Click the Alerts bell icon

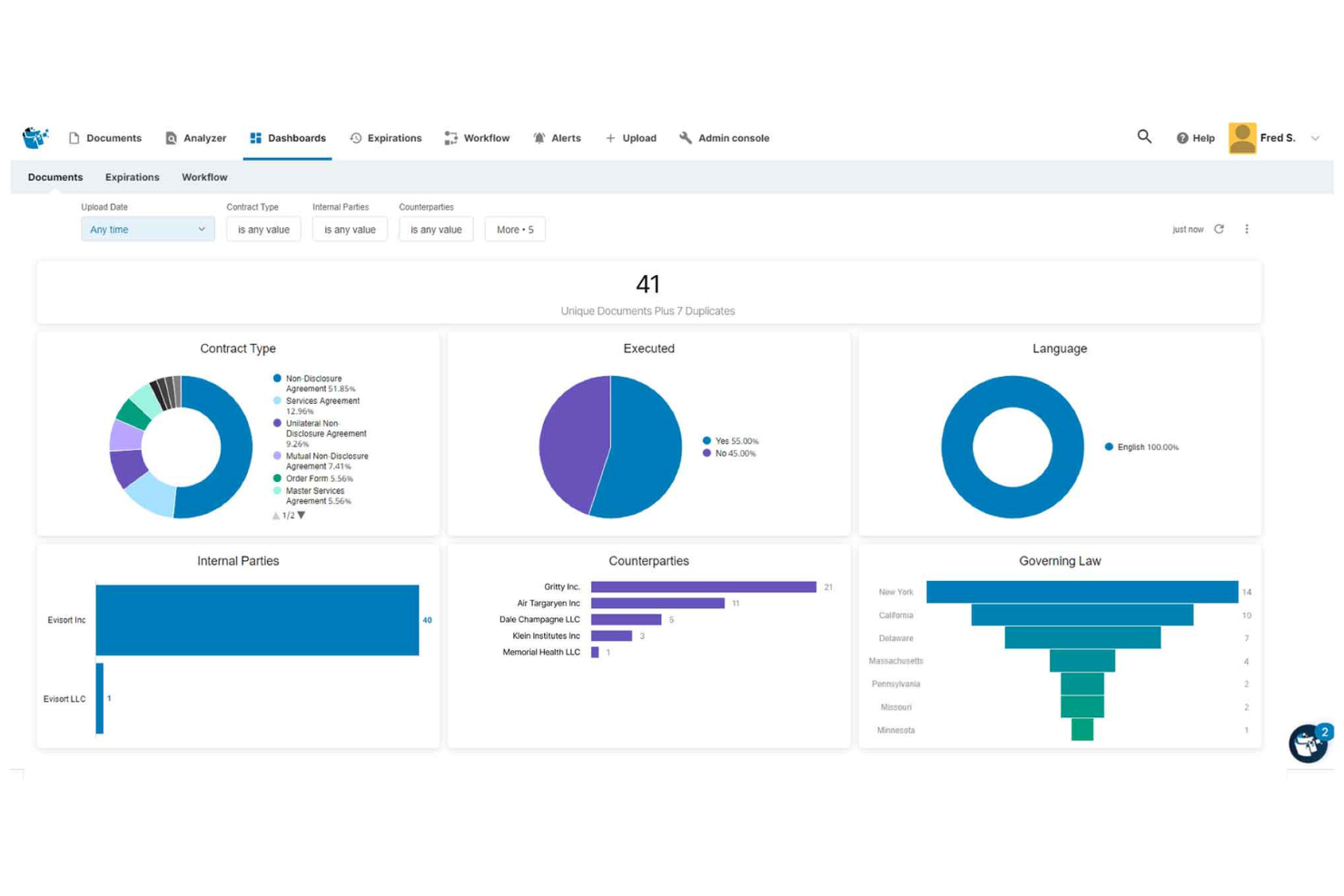(541, 137)
